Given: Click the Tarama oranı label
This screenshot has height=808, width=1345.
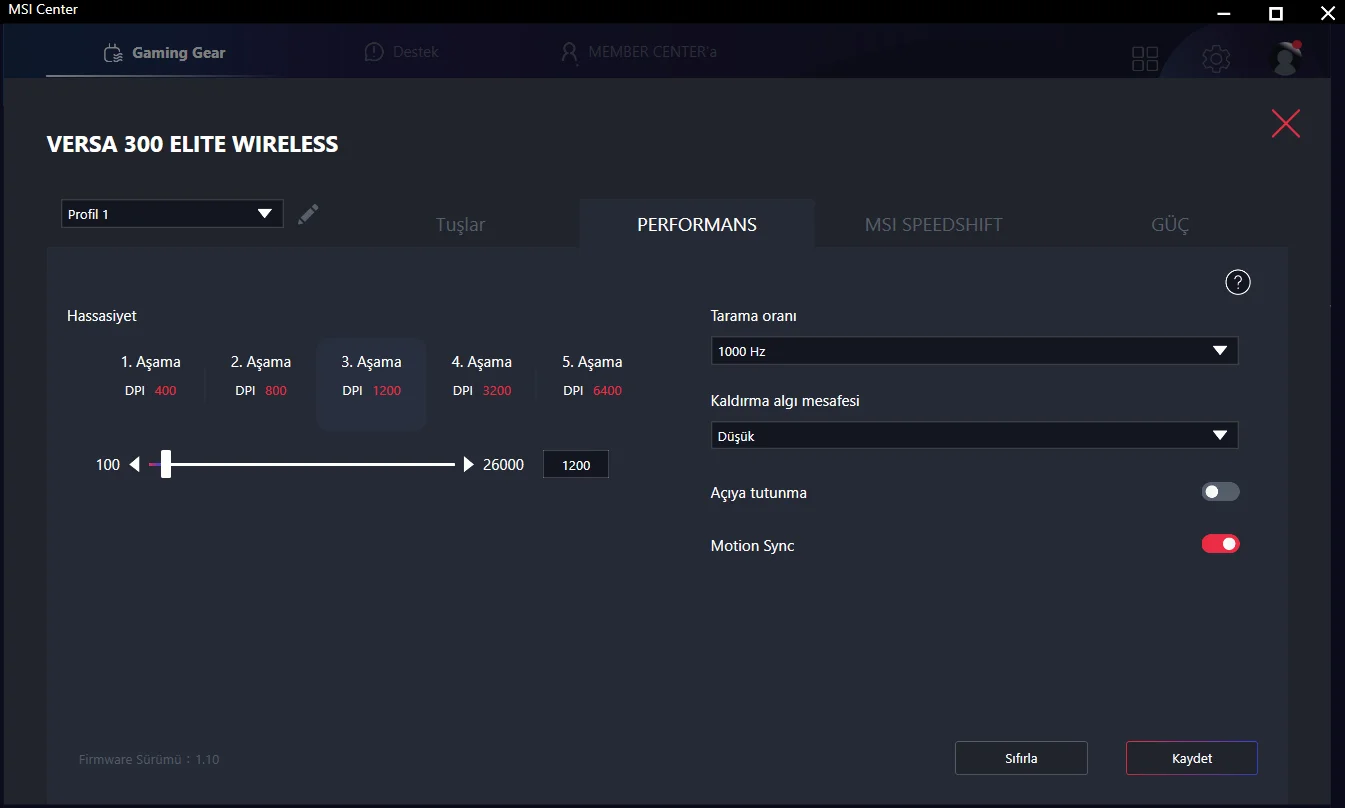Looking at the screenshot, I should click(753, 316).
